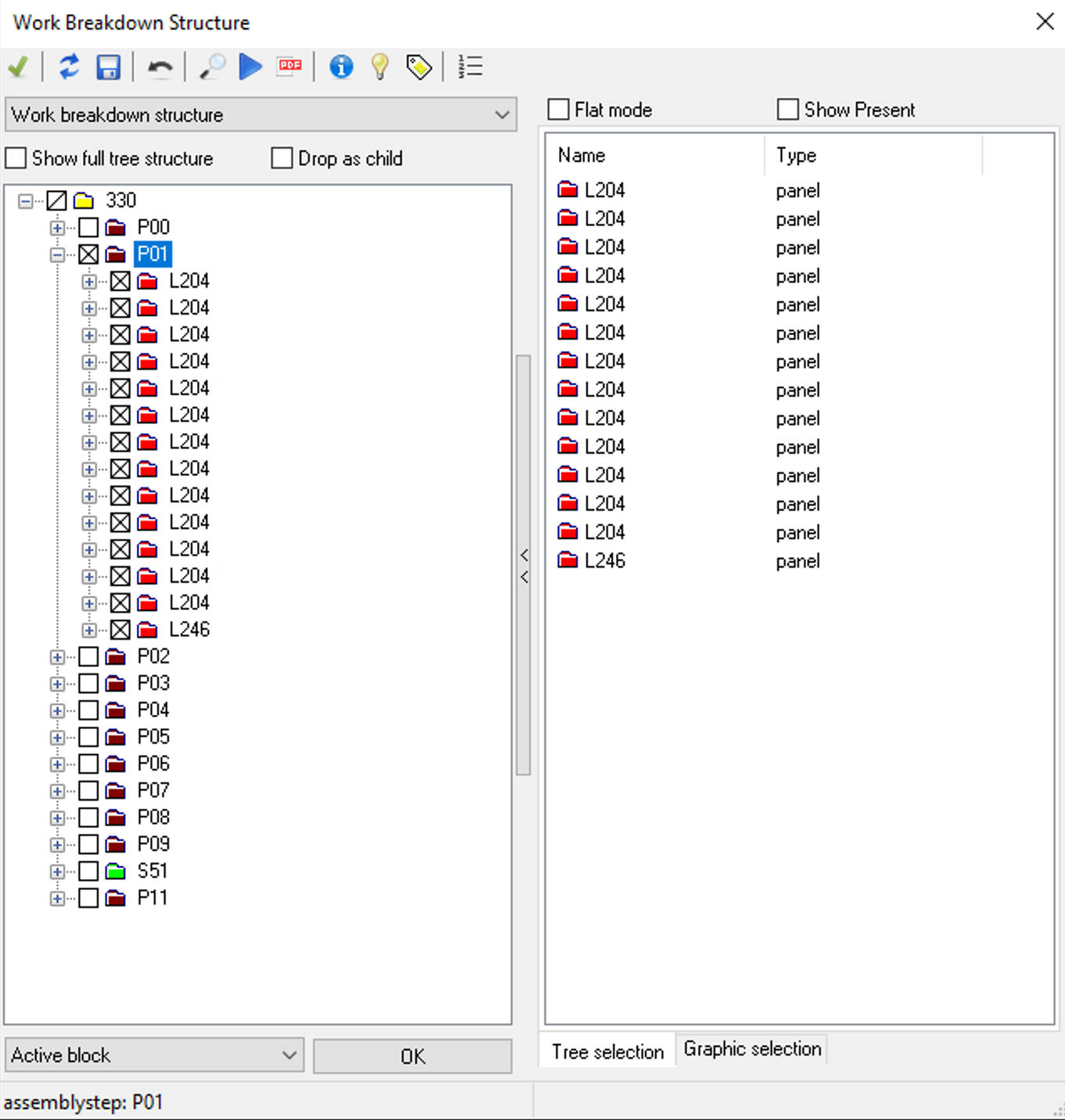Click the magnifier search icon
1065x1120 pixels.
tap(212, 67)
